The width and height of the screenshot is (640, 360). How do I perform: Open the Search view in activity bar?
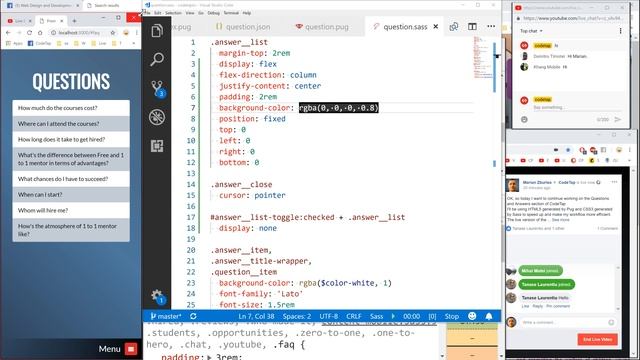click(x=157, y=60)
